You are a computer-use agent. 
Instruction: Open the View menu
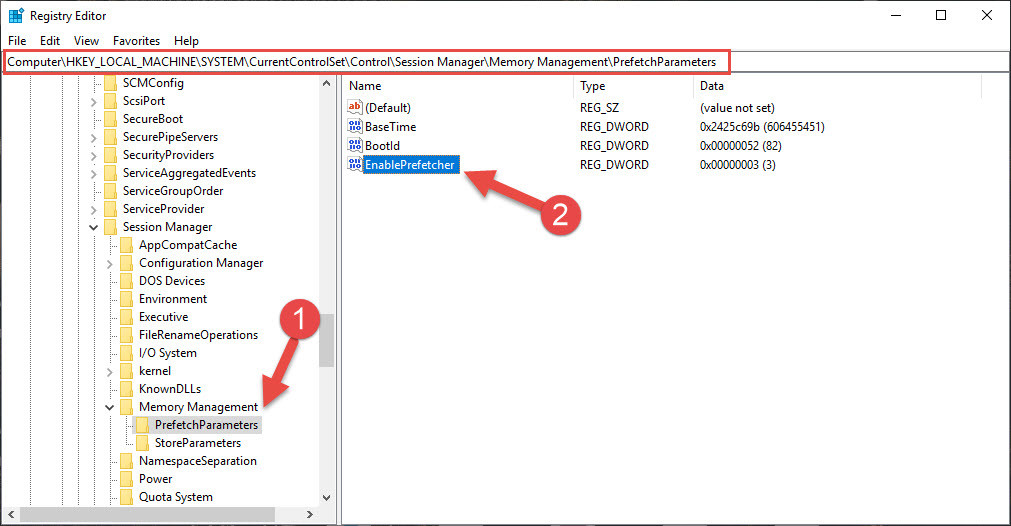86,41
